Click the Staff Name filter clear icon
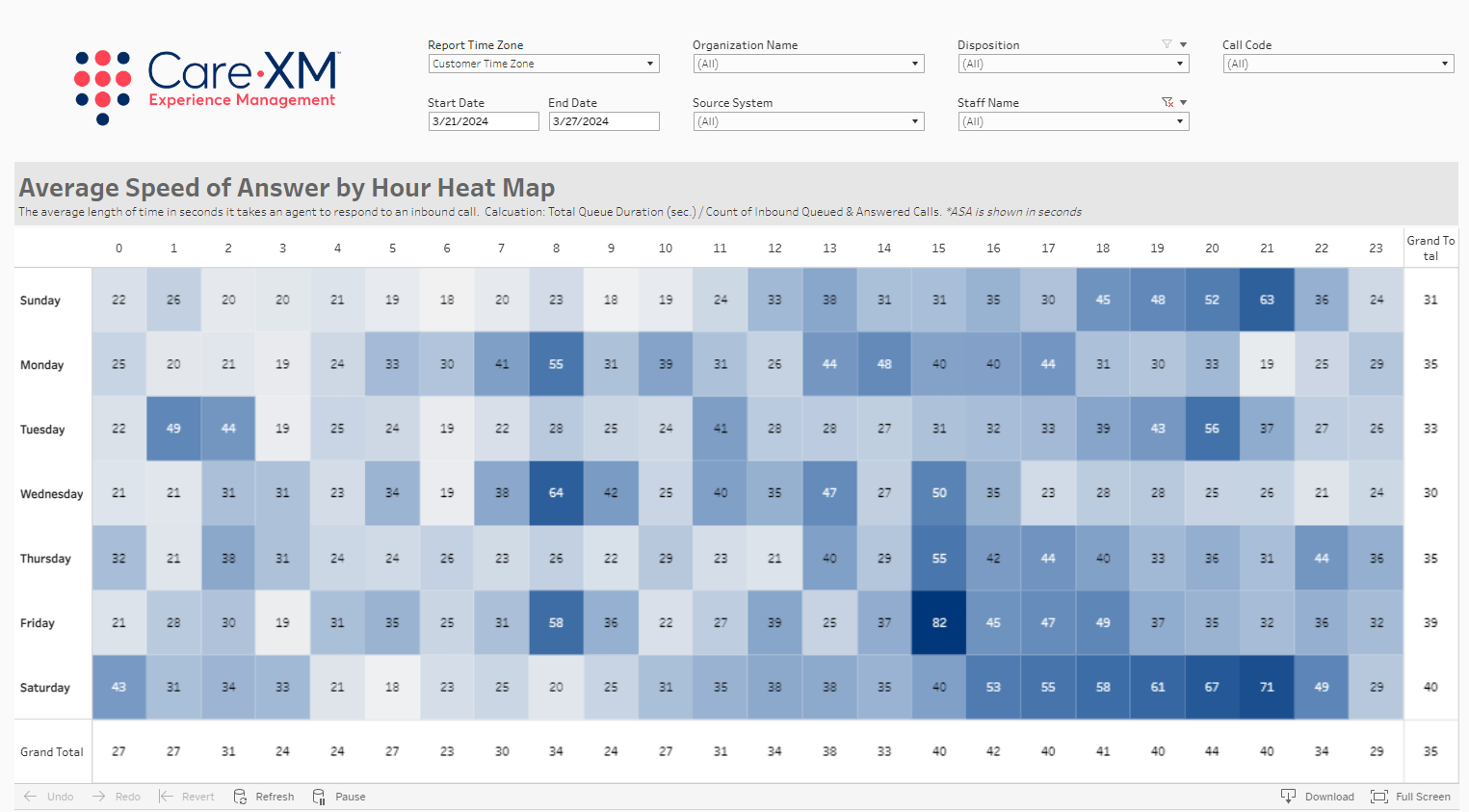The height and width of the screenshot is (812, 1469). click(x=1167, y=102)
